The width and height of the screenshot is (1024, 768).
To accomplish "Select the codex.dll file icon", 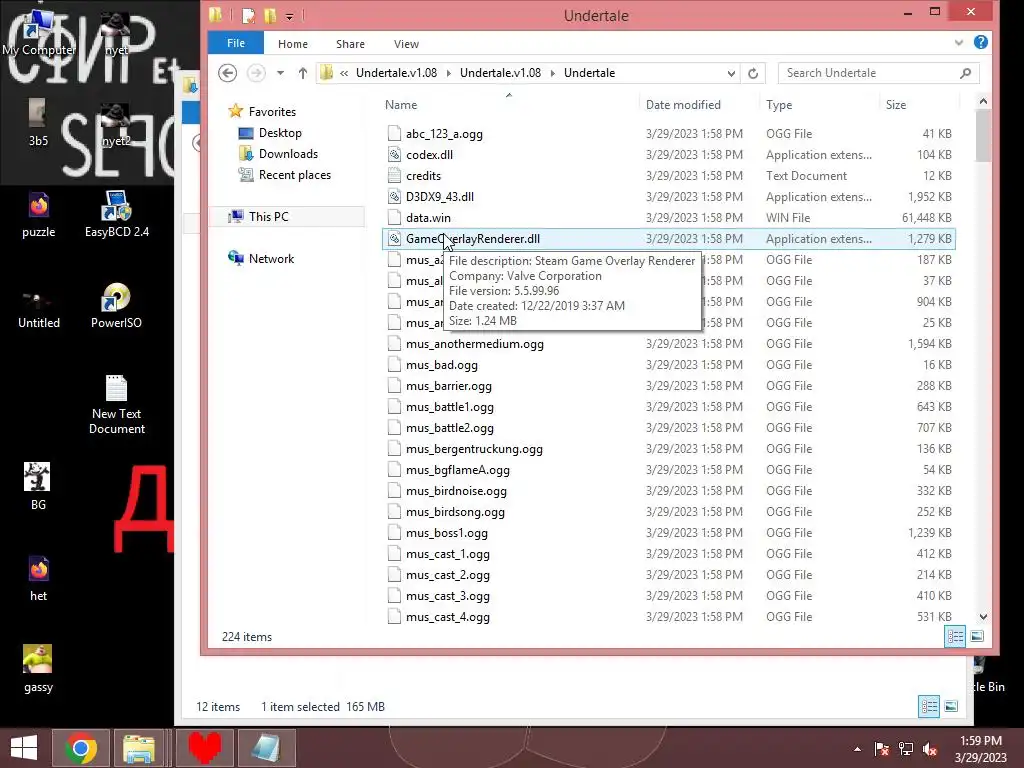I will click(x=394, y=155).
